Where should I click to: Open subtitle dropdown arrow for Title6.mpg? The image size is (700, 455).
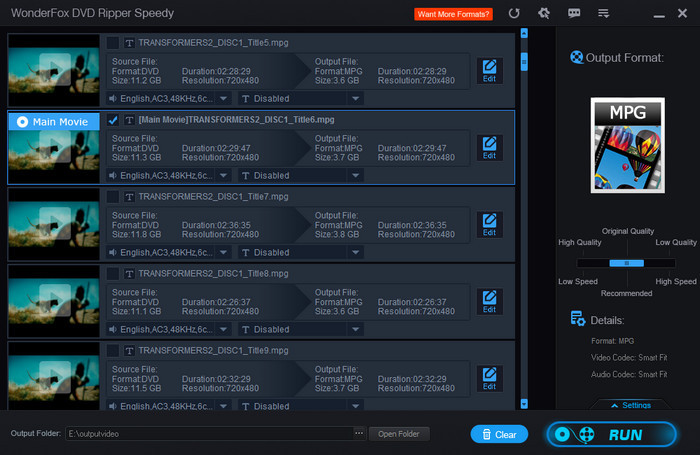(x=355, y=175)
